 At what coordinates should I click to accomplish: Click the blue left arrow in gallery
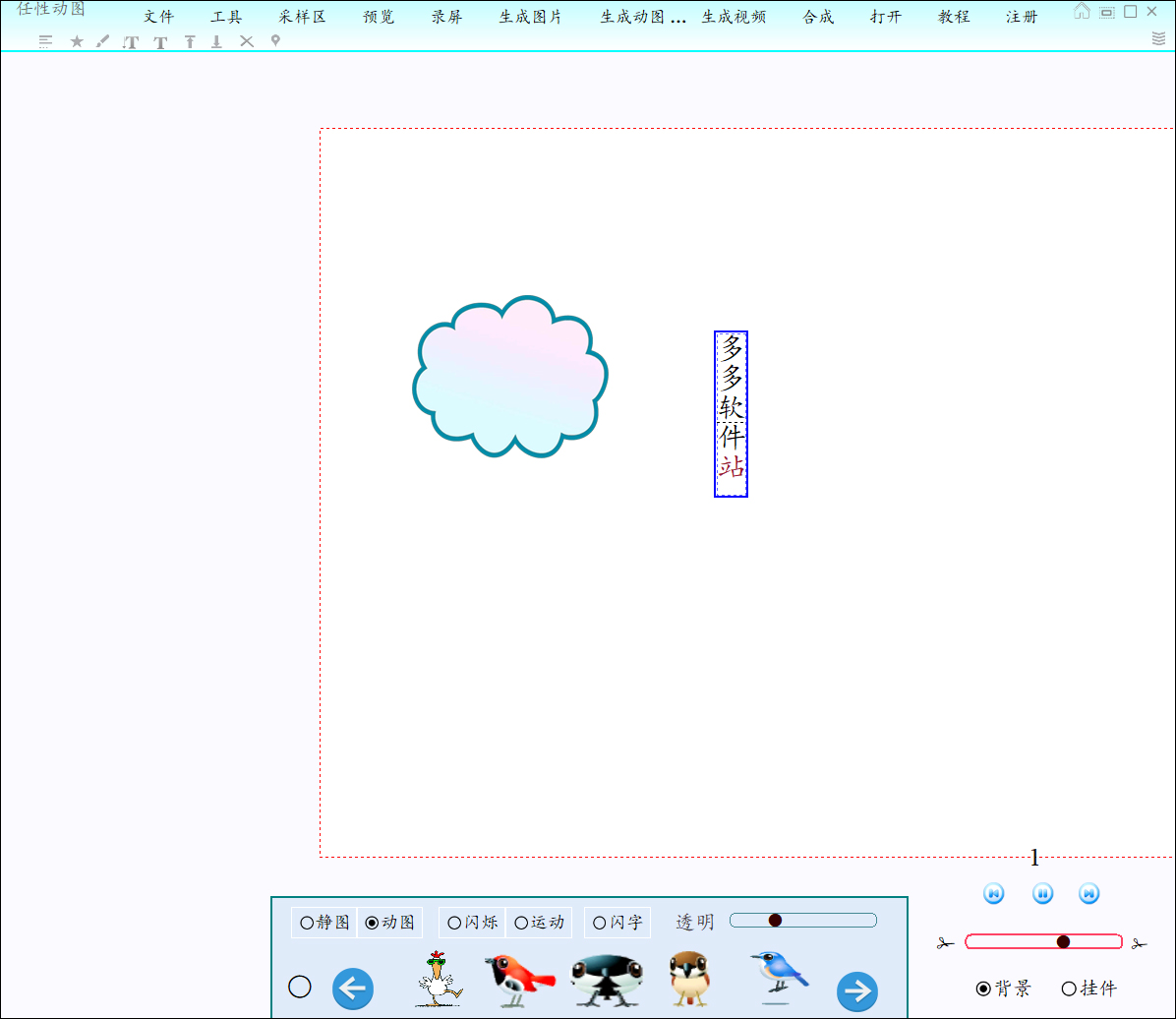[352, 989]
